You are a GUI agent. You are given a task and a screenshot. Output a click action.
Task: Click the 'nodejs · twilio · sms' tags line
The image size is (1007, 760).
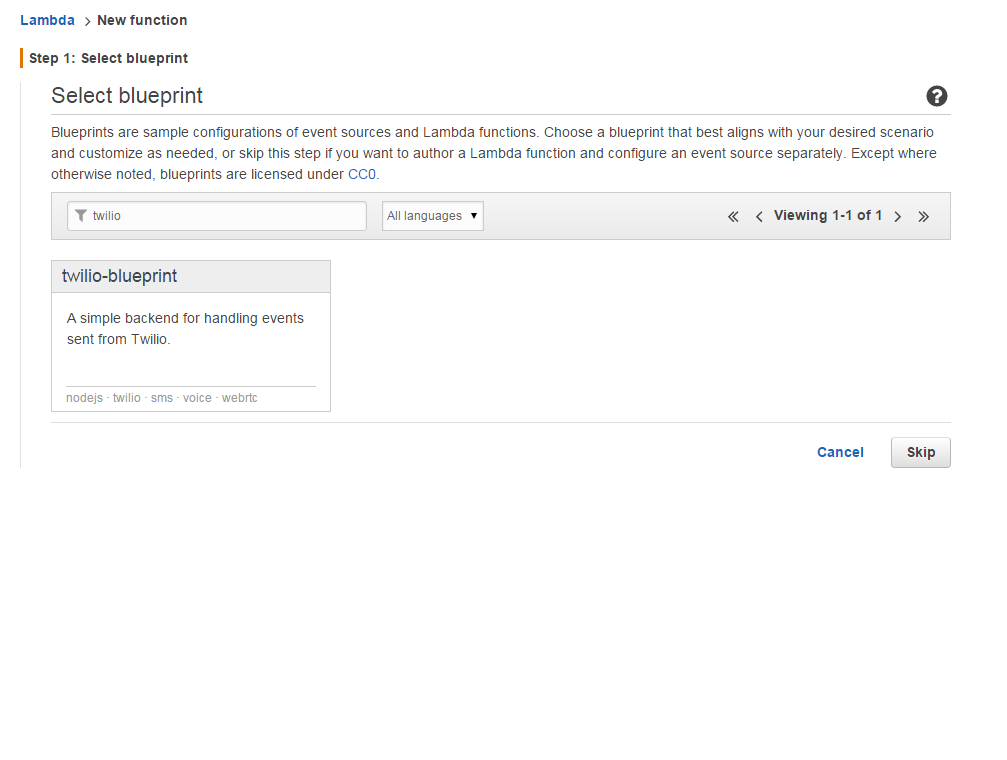[162, 398]
